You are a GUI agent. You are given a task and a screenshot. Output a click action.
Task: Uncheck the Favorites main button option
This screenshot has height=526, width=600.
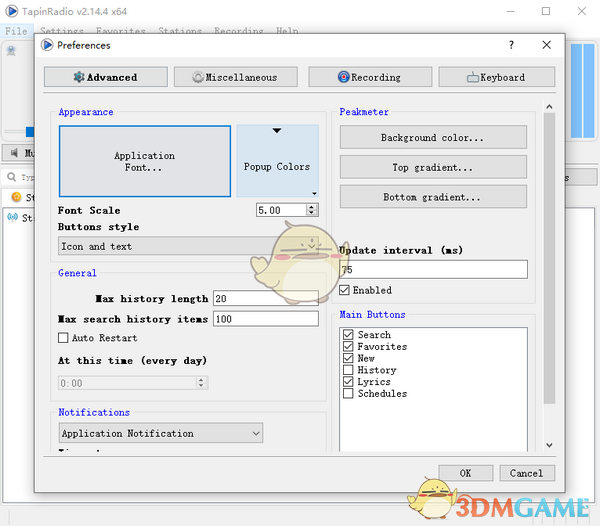(348, 347)
